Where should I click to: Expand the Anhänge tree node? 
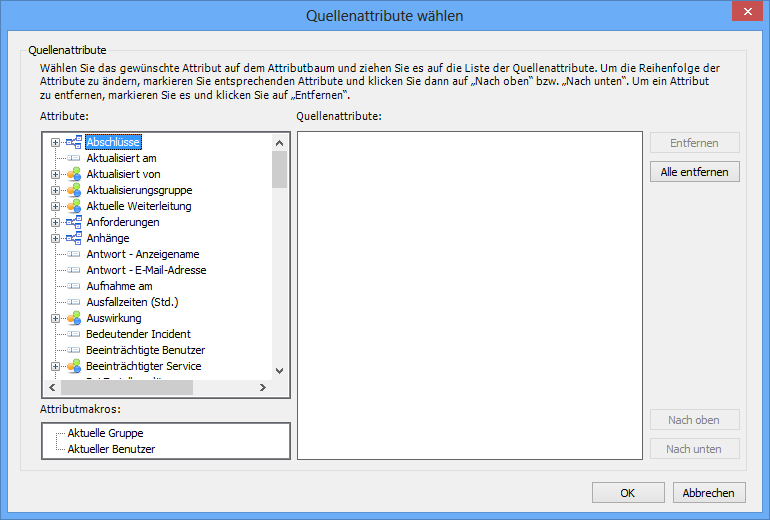point(56,238)
